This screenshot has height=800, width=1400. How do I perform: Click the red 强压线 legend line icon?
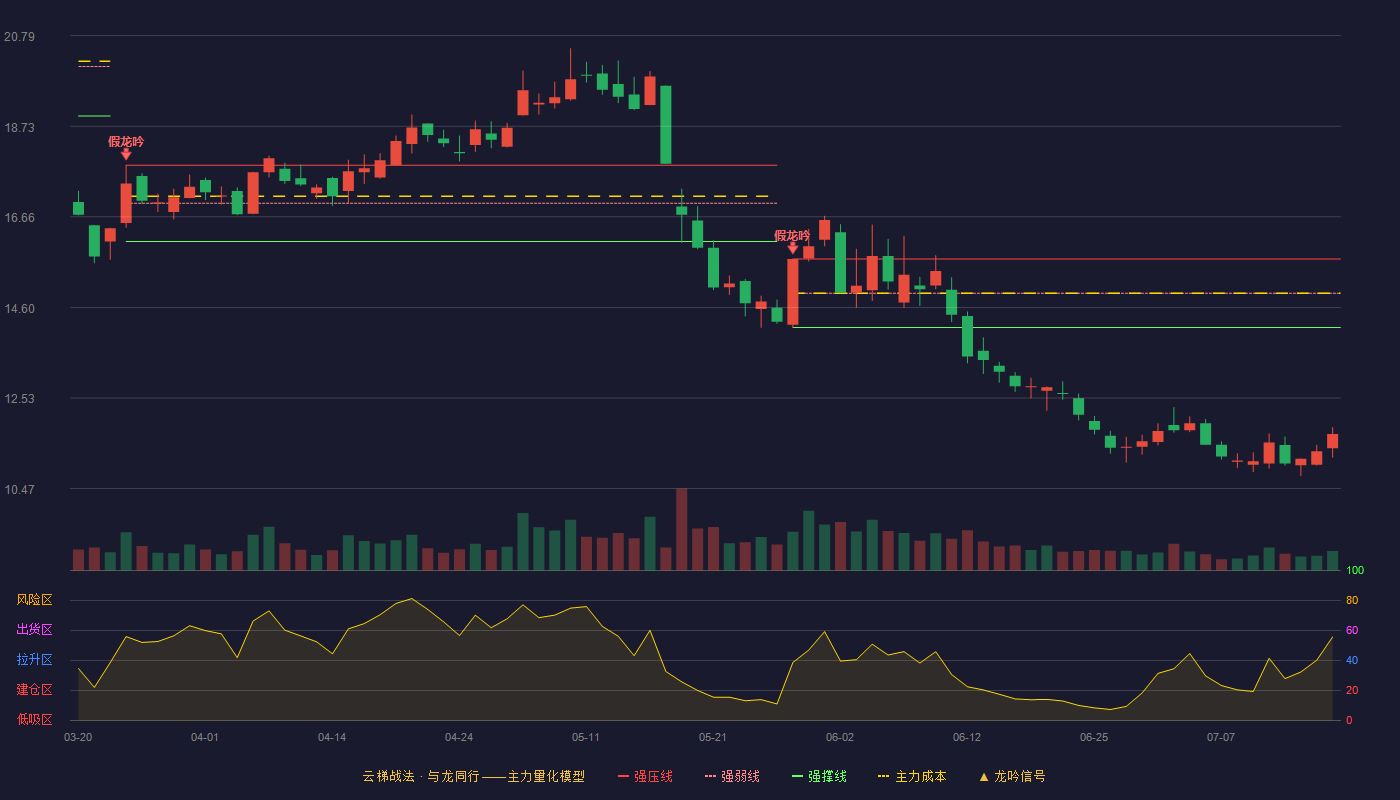[624, 776]
